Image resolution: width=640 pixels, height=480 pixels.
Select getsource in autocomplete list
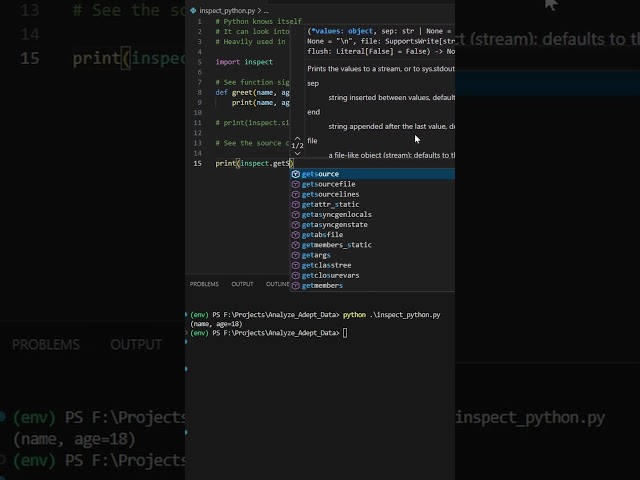(x=373, y=174)
